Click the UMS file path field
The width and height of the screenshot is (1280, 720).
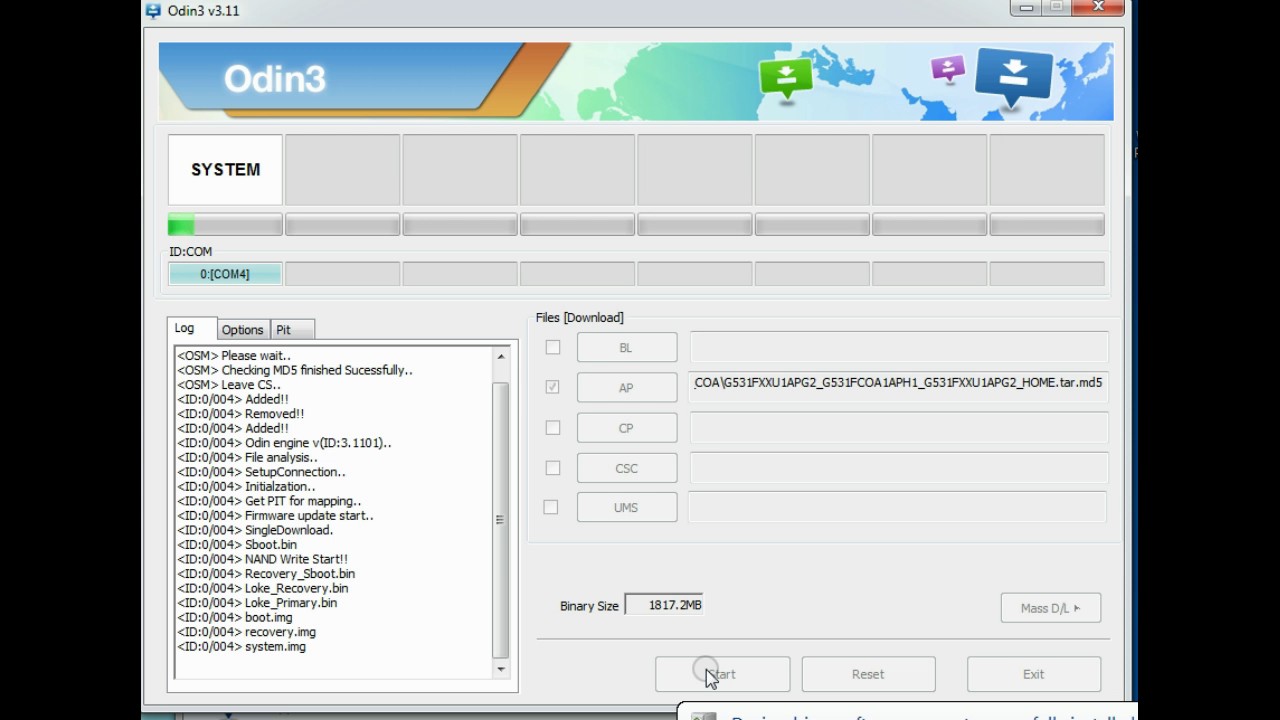pyautogui.click(x=898, y=507)
